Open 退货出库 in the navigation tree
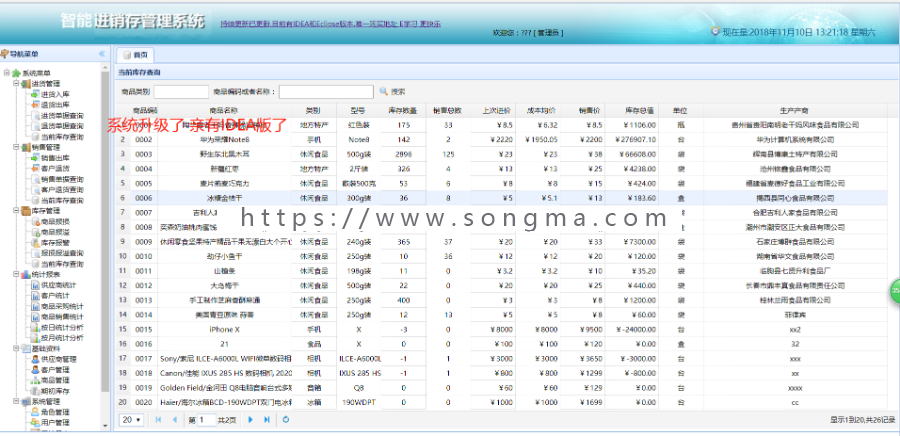This screenshot has height=436, width=900. click(x=56, y=104)
